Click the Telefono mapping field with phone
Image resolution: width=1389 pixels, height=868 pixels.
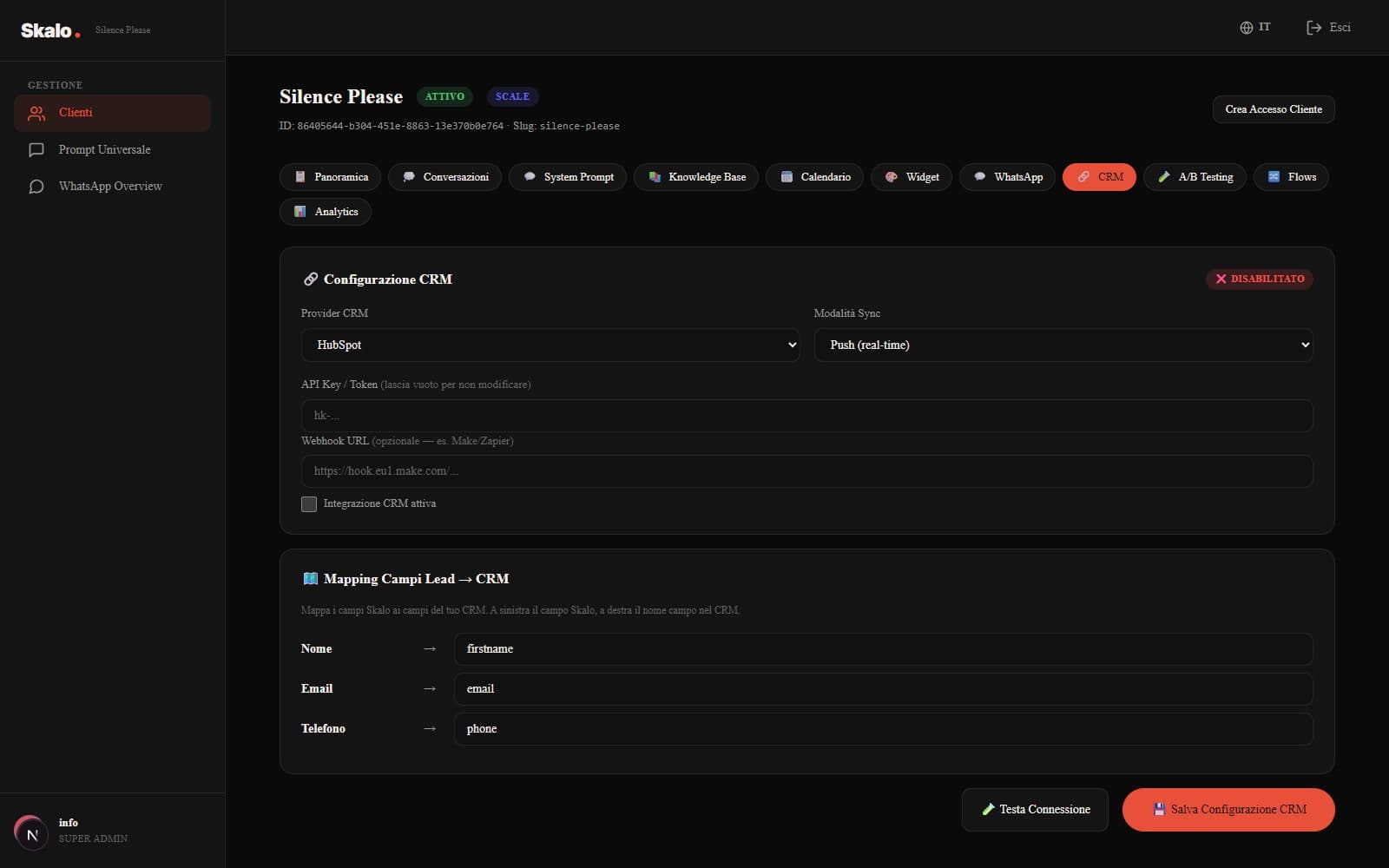(883, 729)
